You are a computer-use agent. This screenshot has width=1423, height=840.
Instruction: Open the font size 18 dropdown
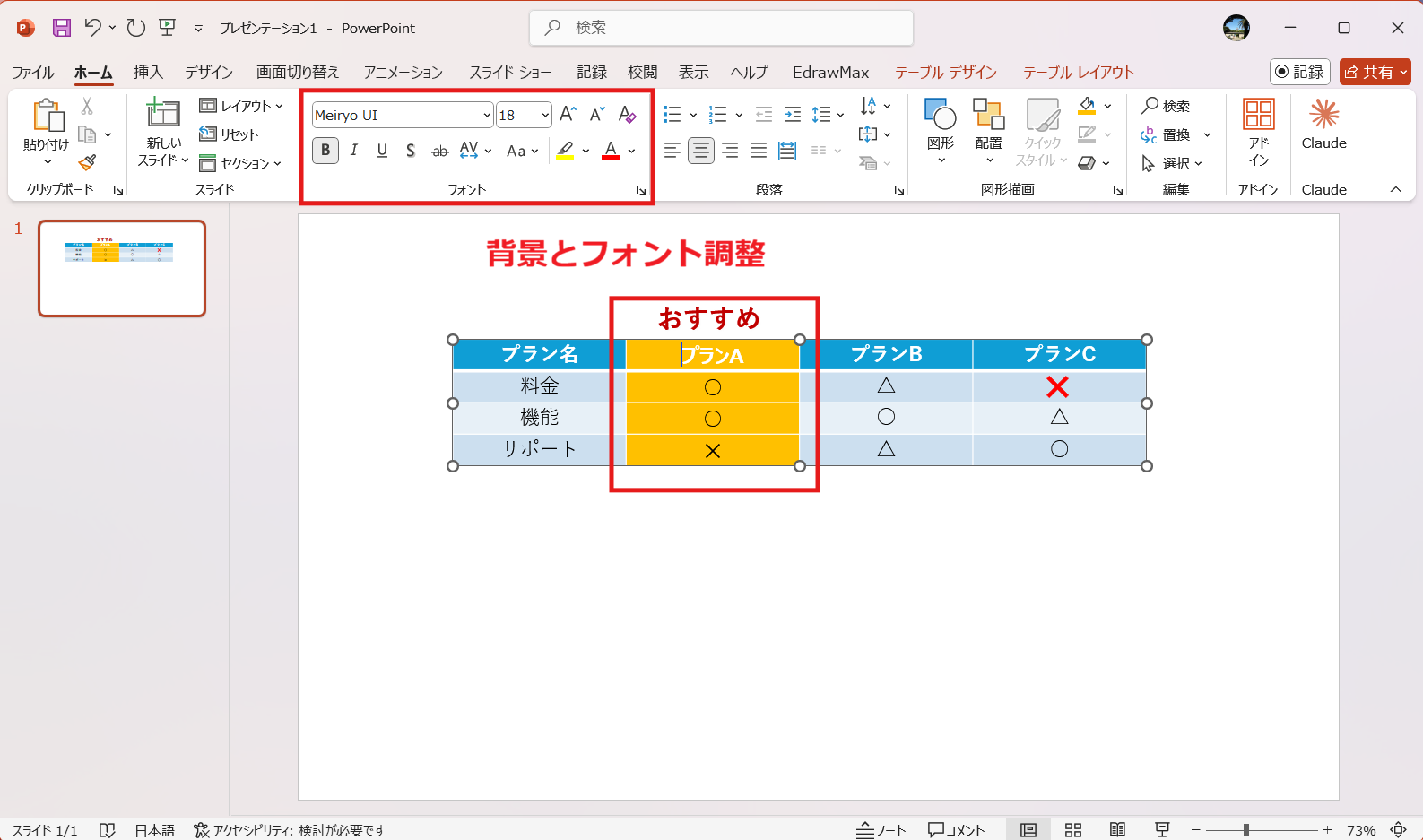[x=545, y=115]
